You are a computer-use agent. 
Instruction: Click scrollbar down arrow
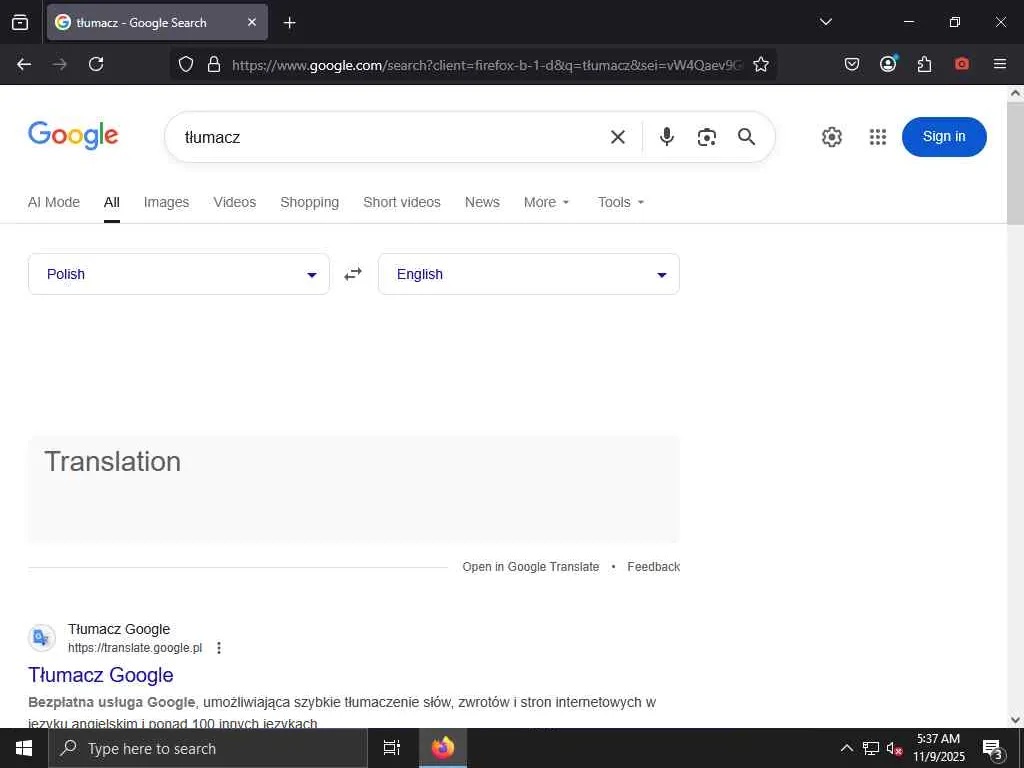1016,720
